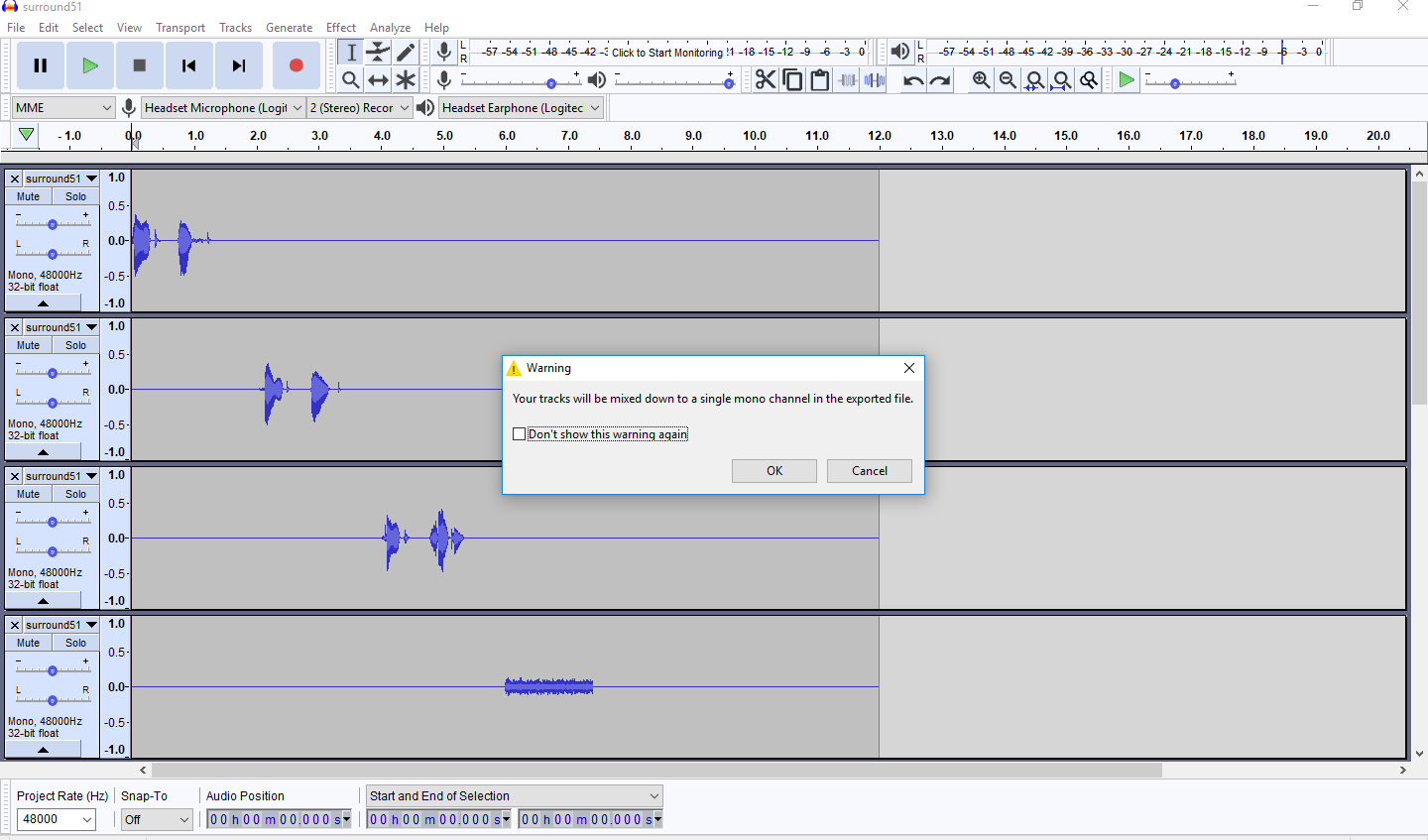Open the Transport menu

tap(179, 27)
